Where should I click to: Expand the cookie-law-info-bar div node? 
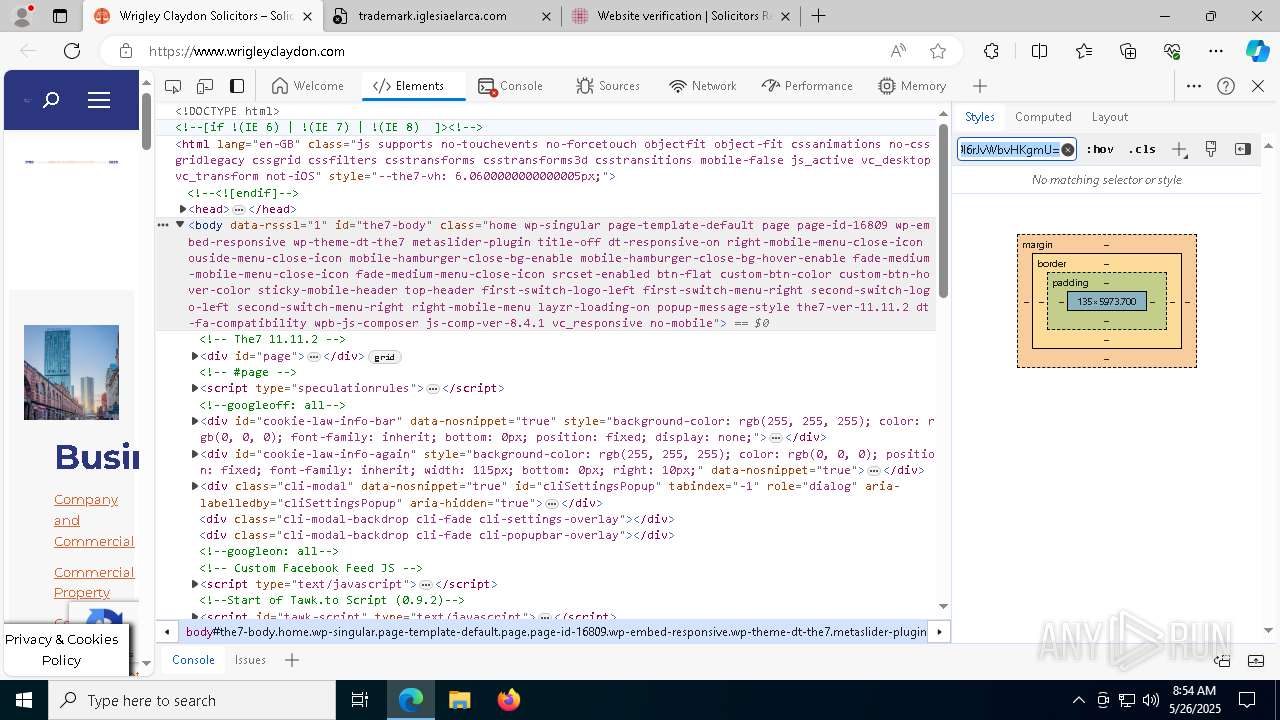coord(195,421)
